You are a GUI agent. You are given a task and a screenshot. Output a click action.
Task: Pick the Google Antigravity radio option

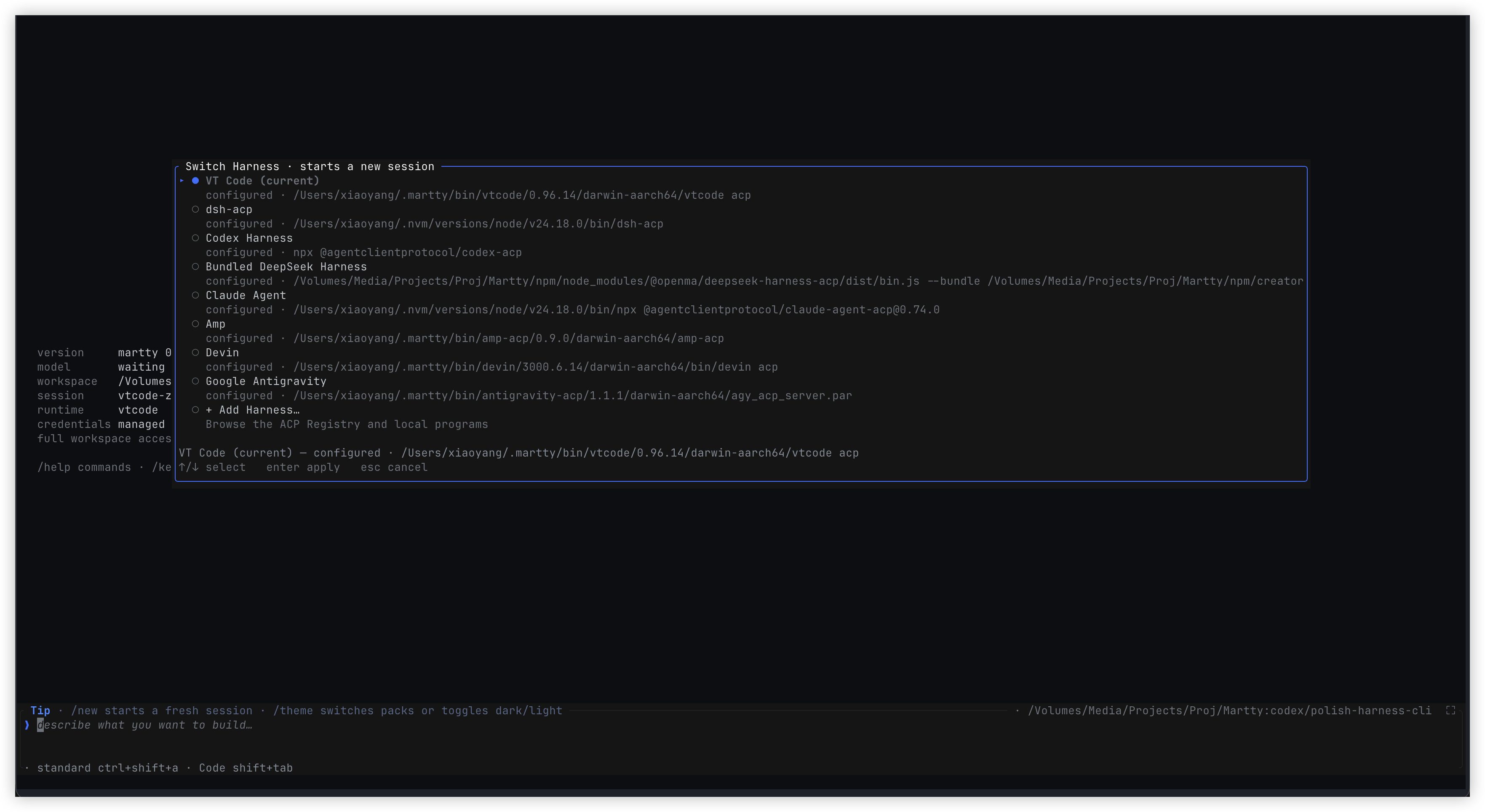(x=195, y=381)
